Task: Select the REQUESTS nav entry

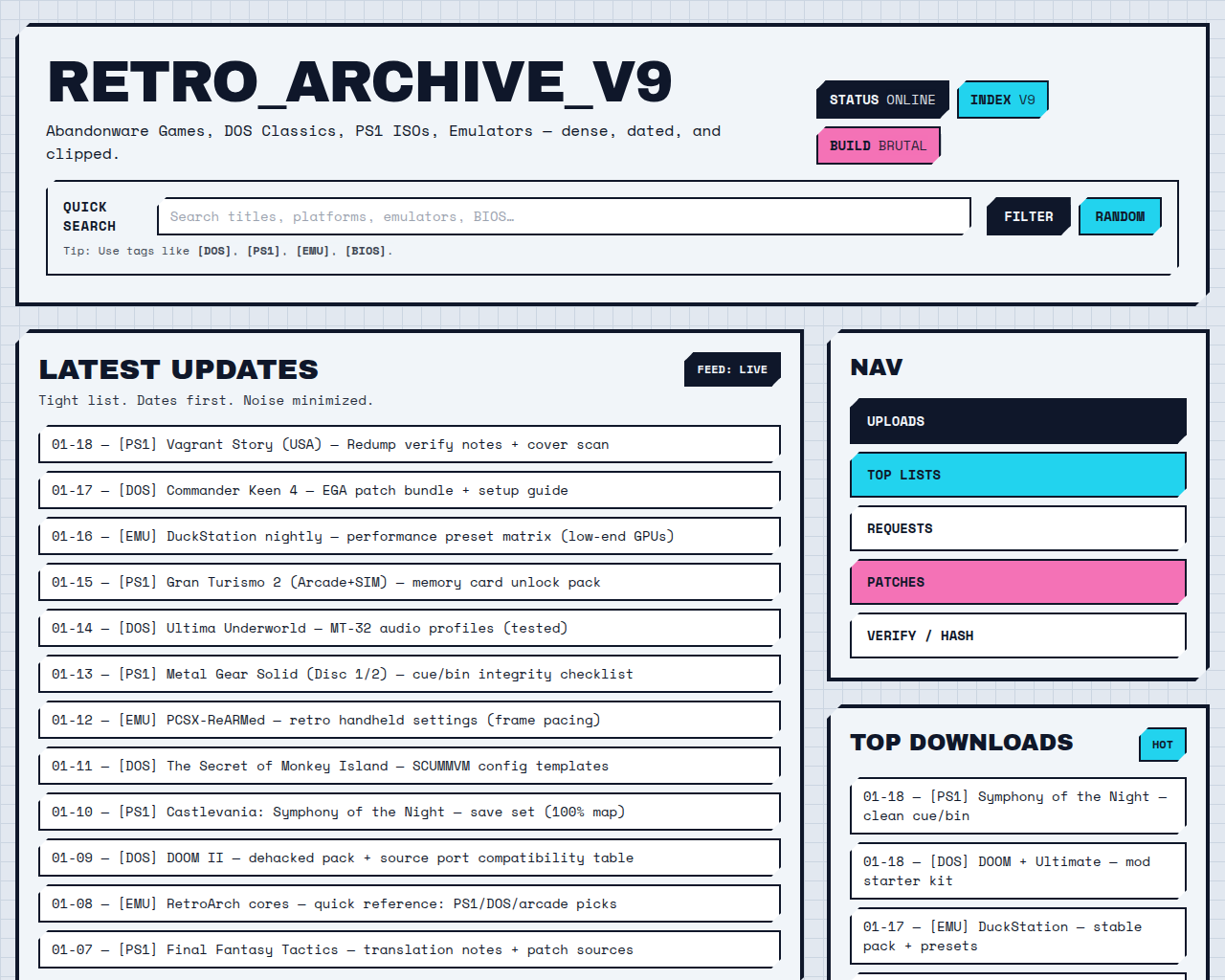Action: (1017, 528)
